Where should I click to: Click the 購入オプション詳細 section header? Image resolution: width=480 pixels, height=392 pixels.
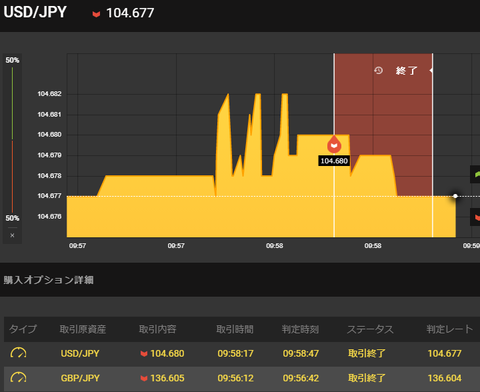click(x=49, y=280)
